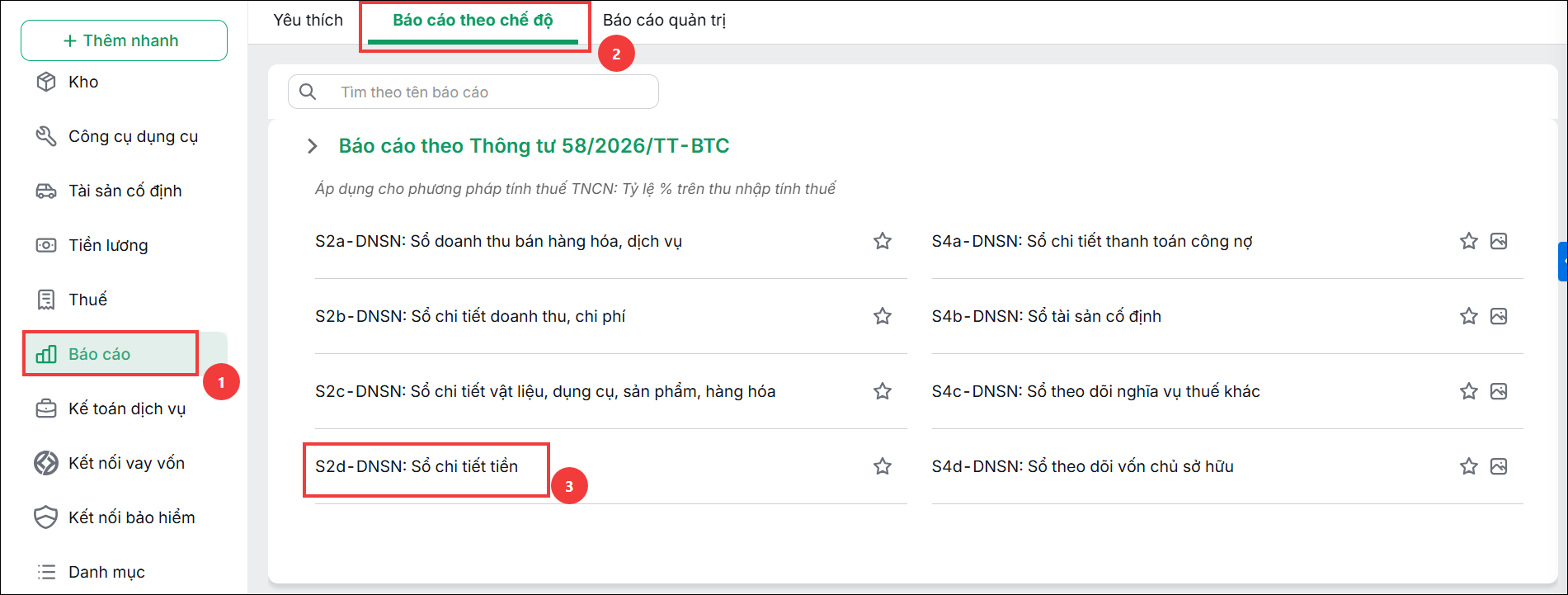
Task: Open S2c-DNSN Sổ chi tiết vật liệu report
Action: click(x=545, y=391)
